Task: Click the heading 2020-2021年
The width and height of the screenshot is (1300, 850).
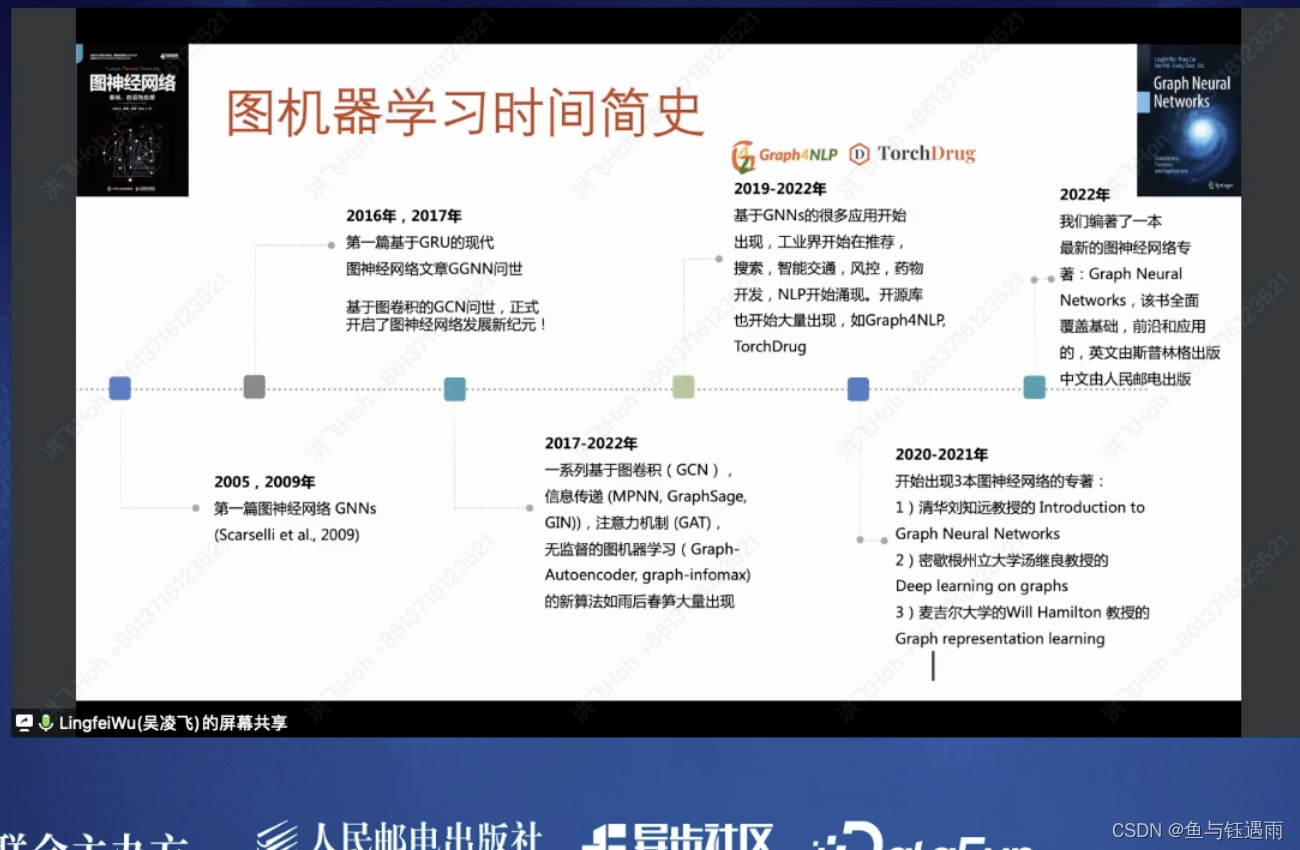Action: tap(942, 454)
